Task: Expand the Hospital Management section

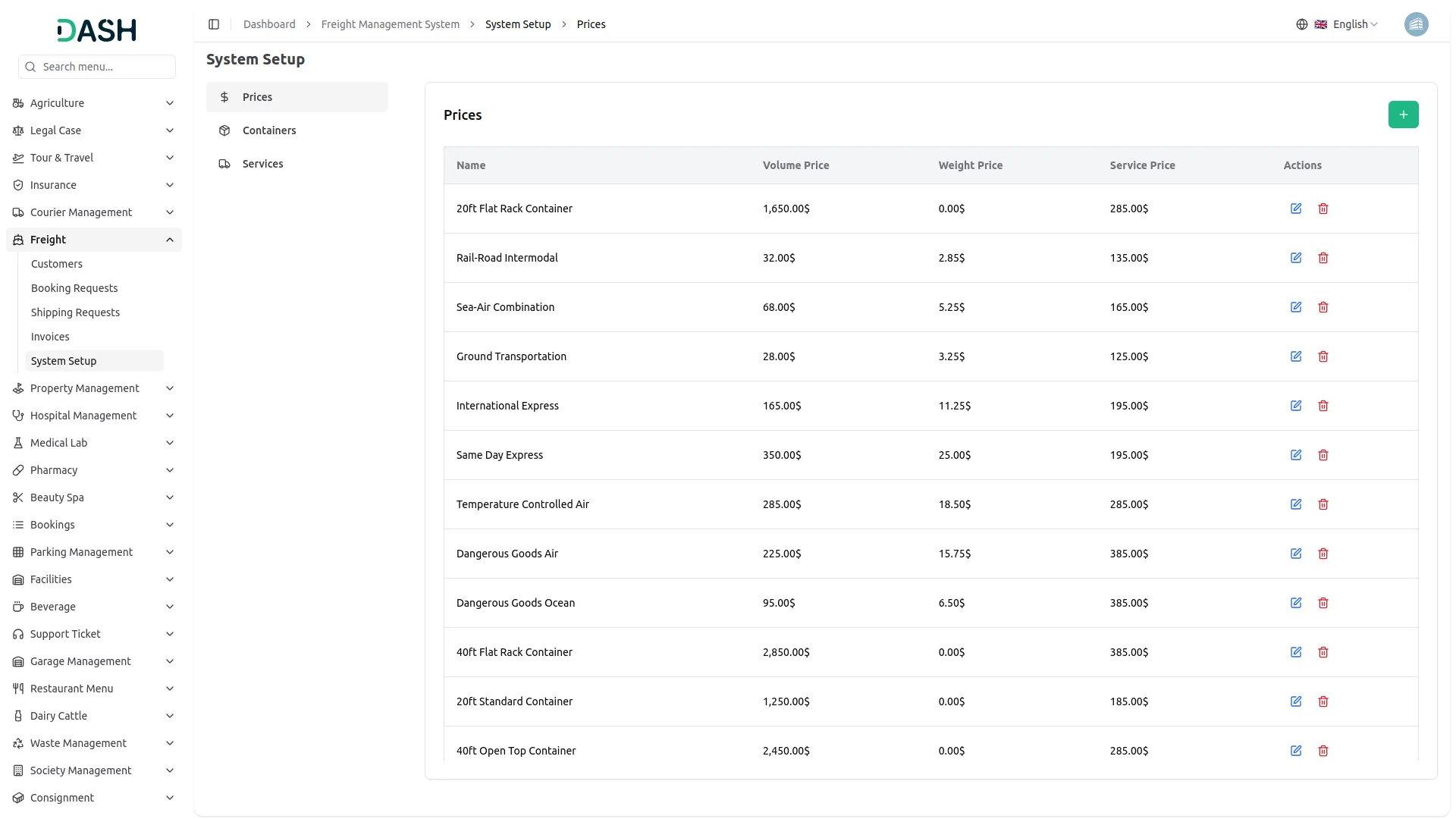Action: (x=82, y=415)
